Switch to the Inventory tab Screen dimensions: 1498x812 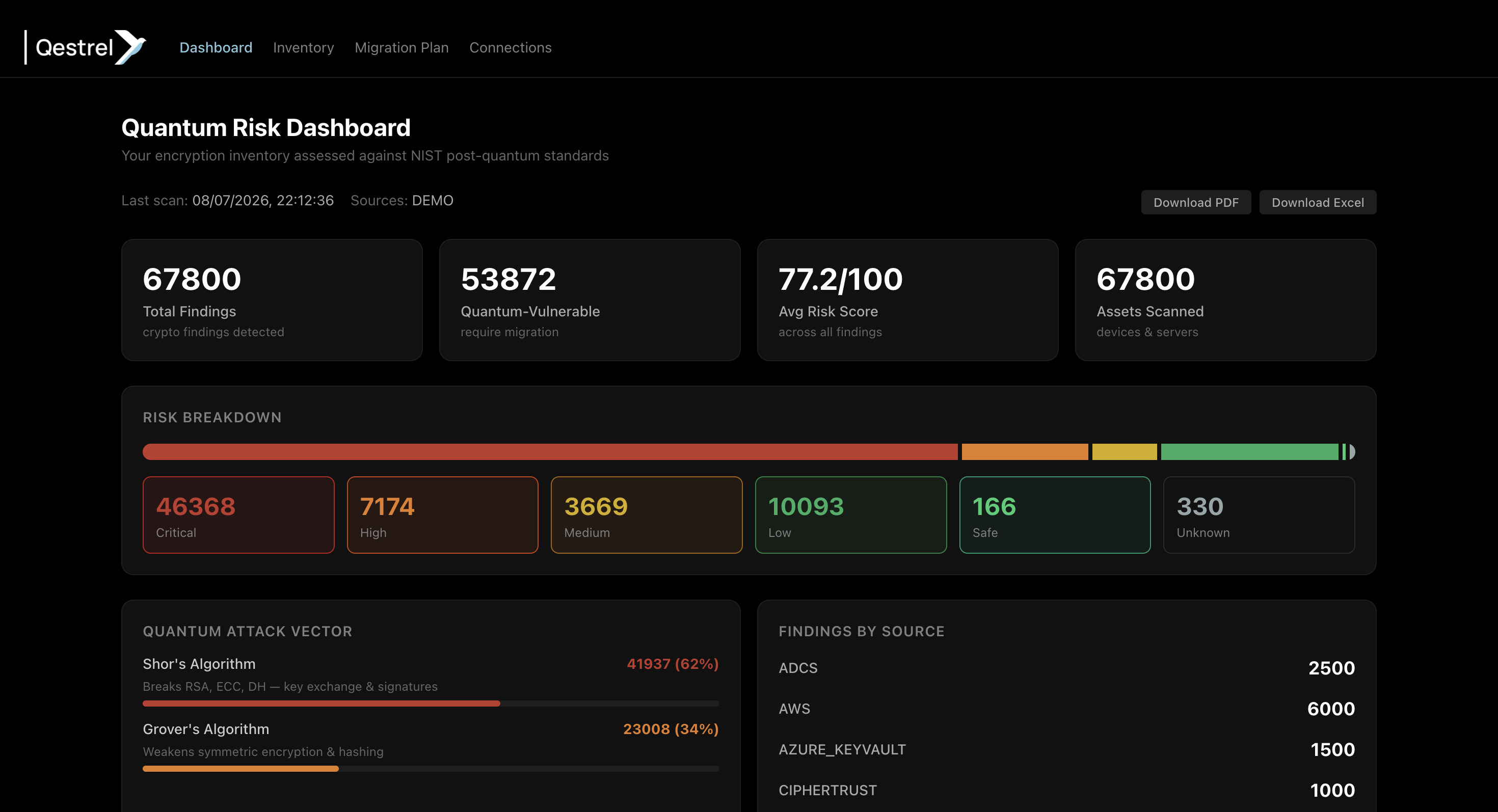(304, 48)
